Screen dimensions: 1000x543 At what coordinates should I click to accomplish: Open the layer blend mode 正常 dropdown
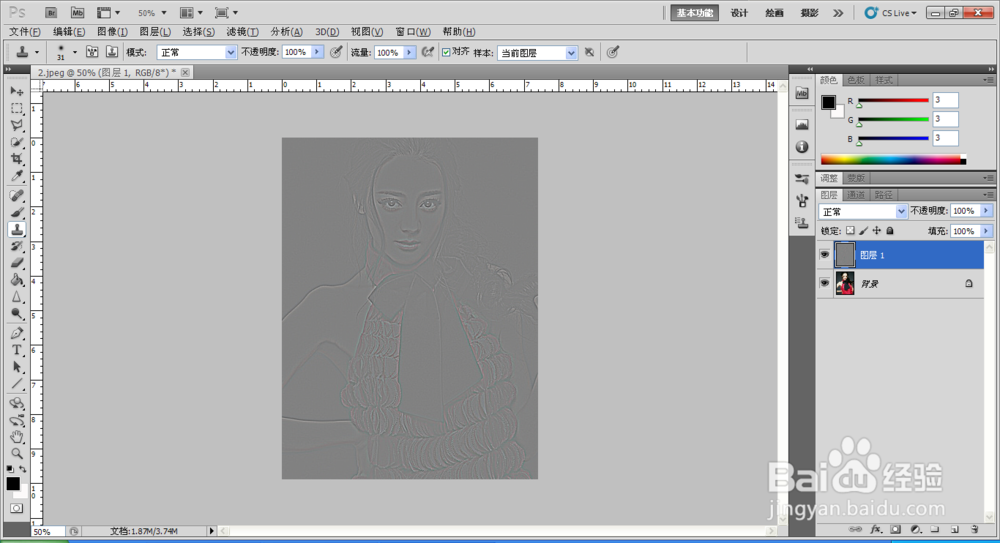point(862,211)
